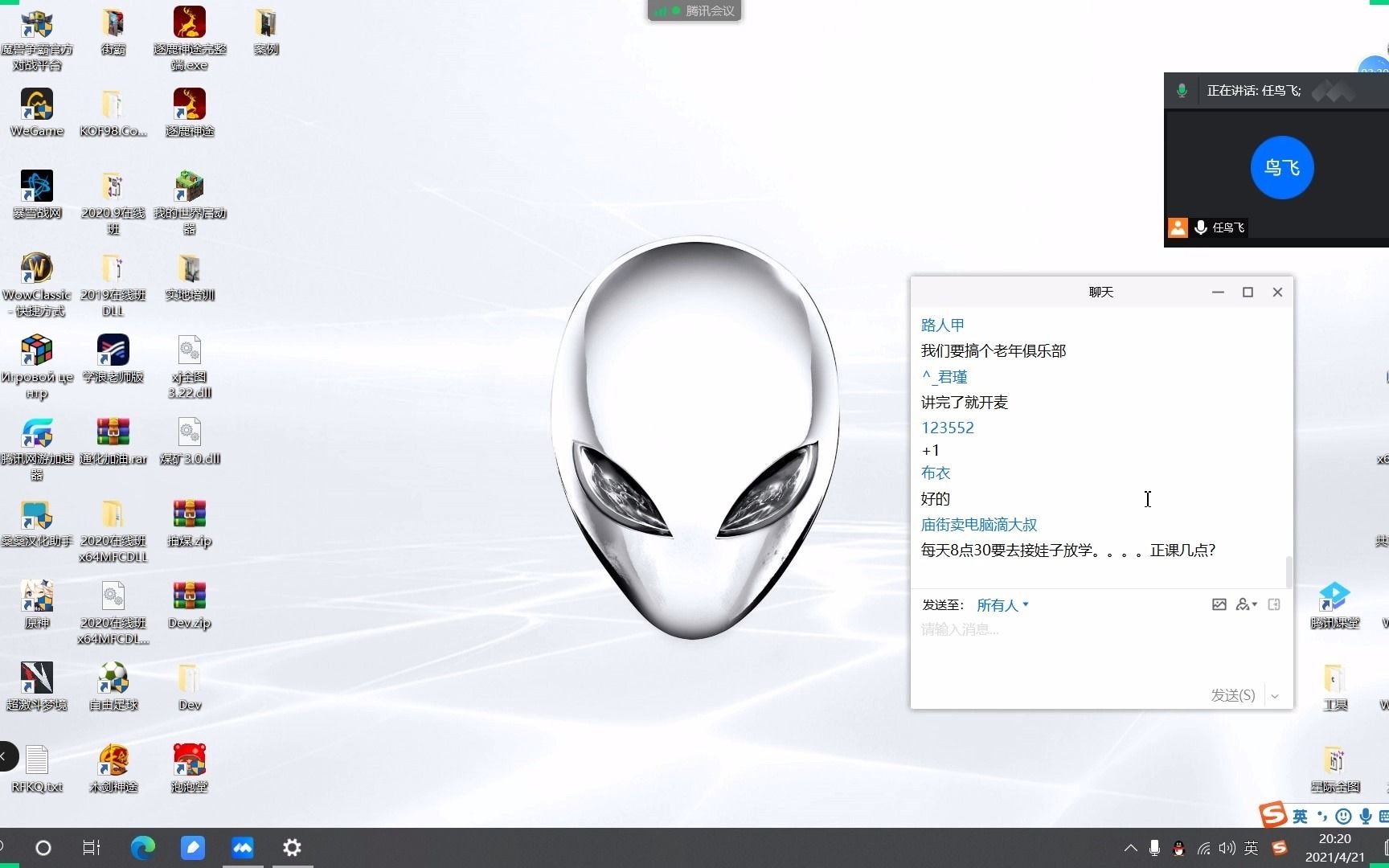Image resolution: width=1389 pixels, height=868 pixels.
Task: Open Settings gear on taskbar
Action: [293, 847]
